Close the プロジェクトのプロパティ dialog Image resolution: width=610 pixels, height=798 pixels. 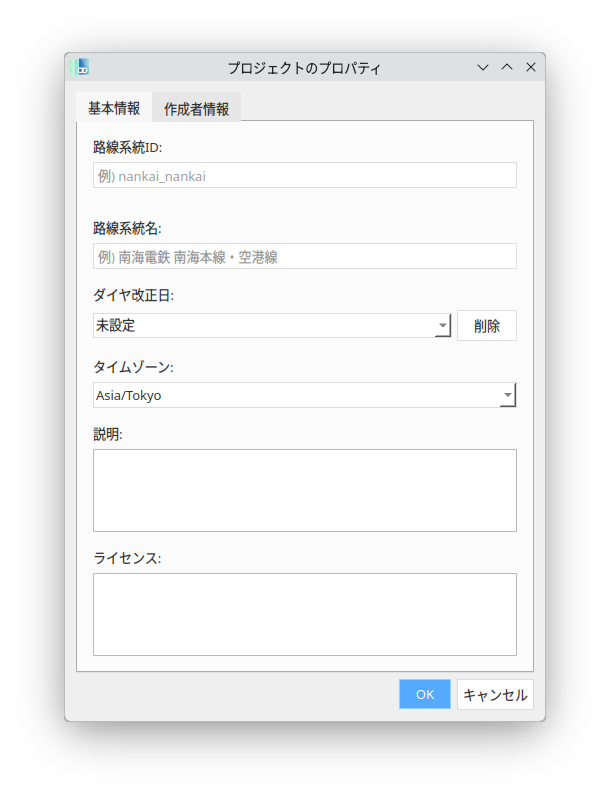point(531,67)
